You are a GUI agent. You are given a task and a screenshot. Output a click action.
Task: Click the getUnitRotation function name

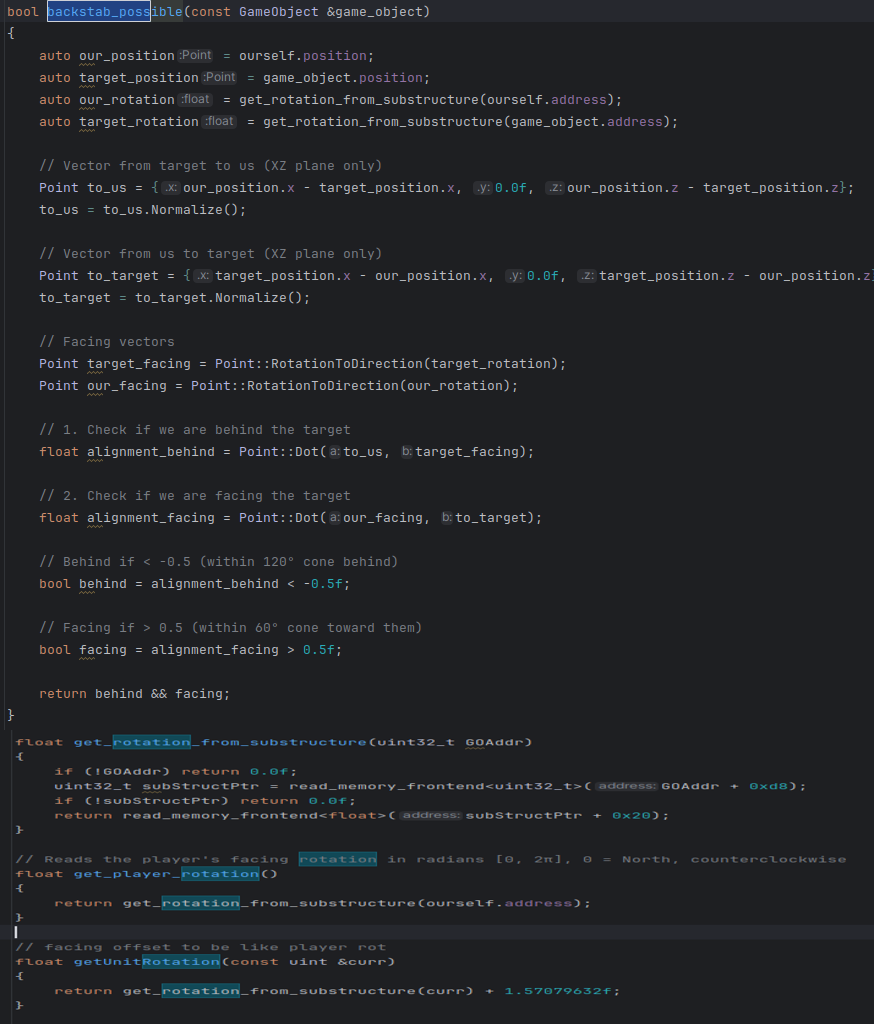147,961
